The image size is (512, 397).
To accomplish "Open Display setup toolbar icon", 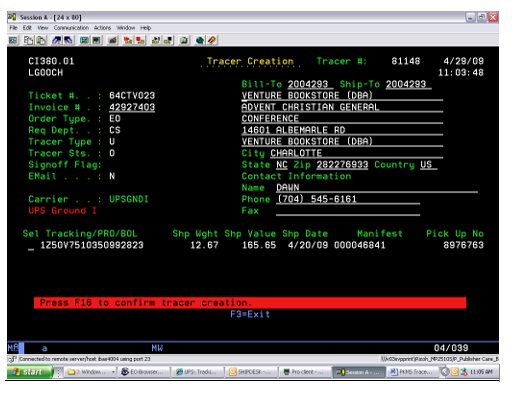I will (84, 40).
